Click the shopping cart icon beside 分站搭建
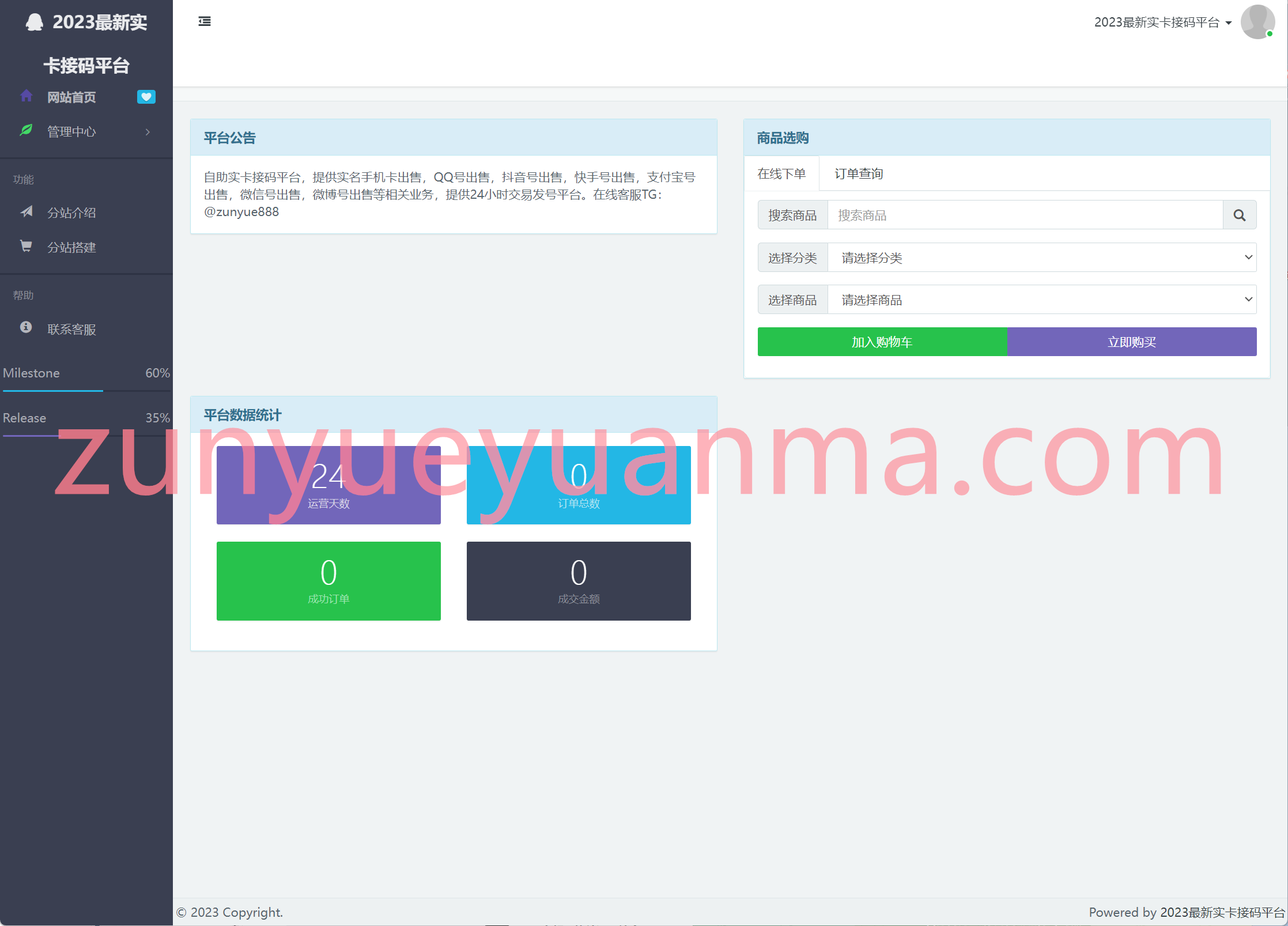The image size is (1288, 926). [26, 246]
